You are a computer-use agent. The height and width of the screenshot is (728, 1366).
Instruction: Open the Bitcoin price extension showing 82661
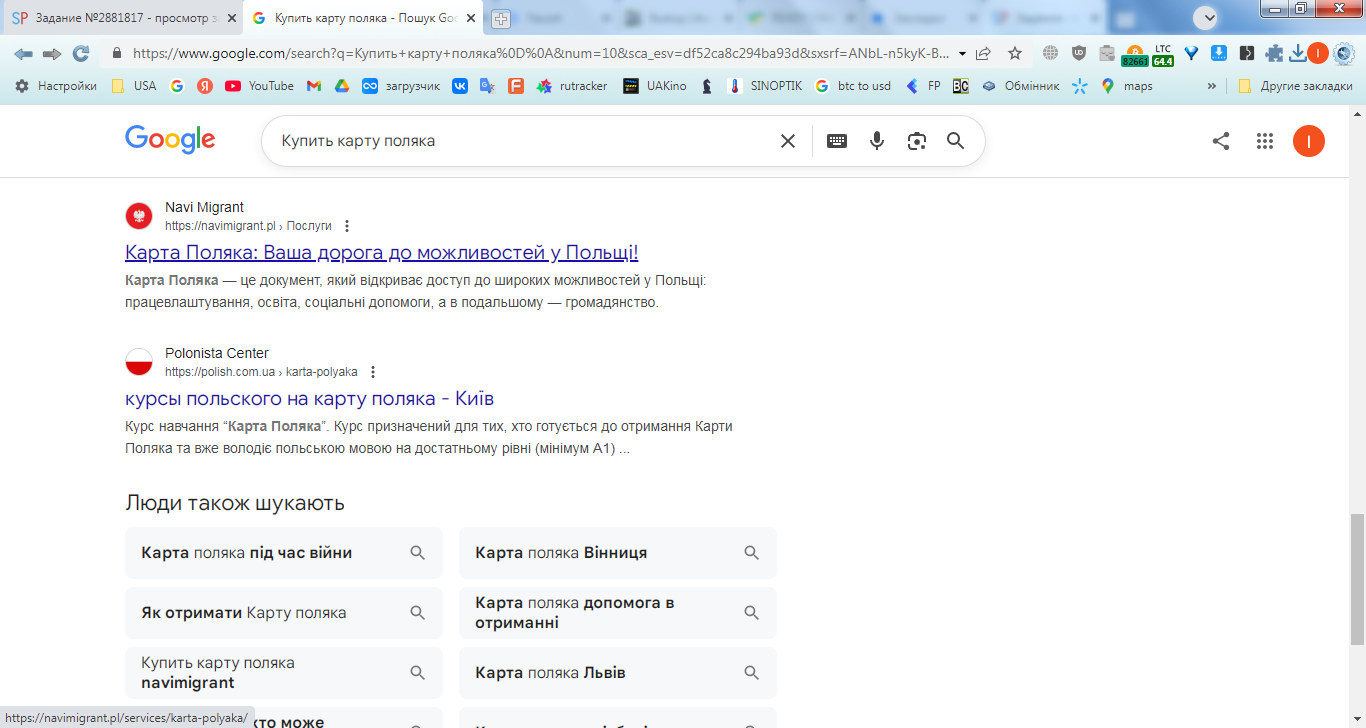(x=1135, y=54)
